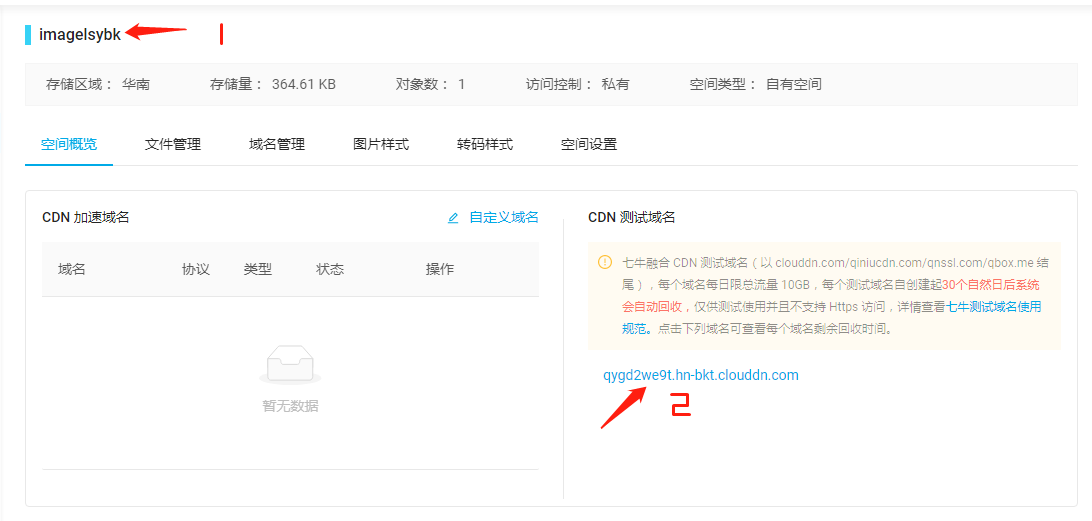
Task: Click the warning info icon in CDN notice
Action: click(605, 263)
